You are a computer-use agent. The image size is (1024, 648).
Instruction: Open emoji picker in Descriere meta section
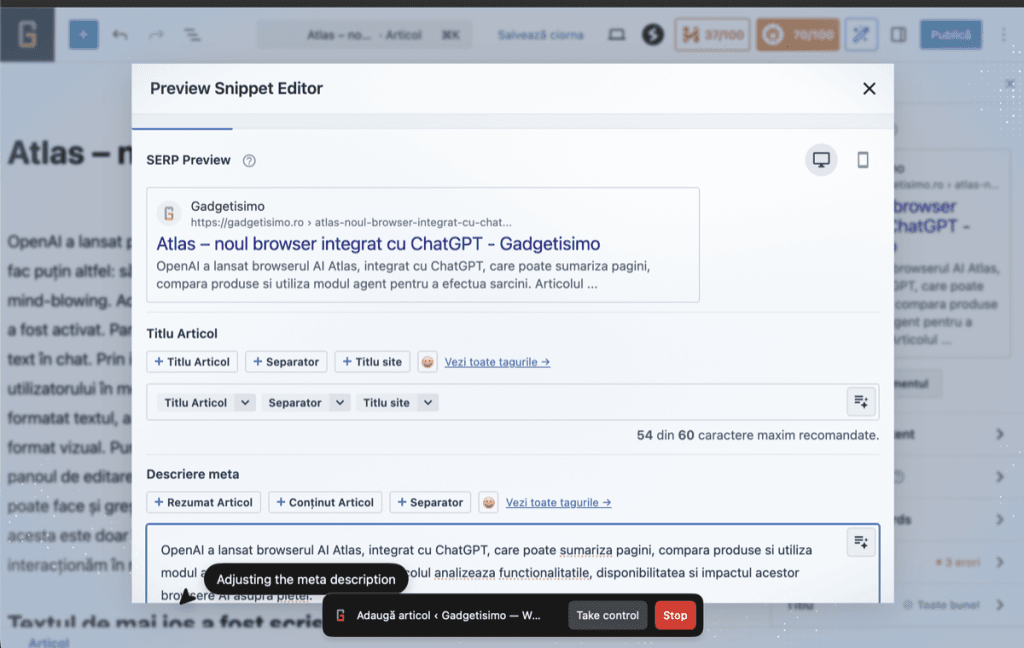488,502
